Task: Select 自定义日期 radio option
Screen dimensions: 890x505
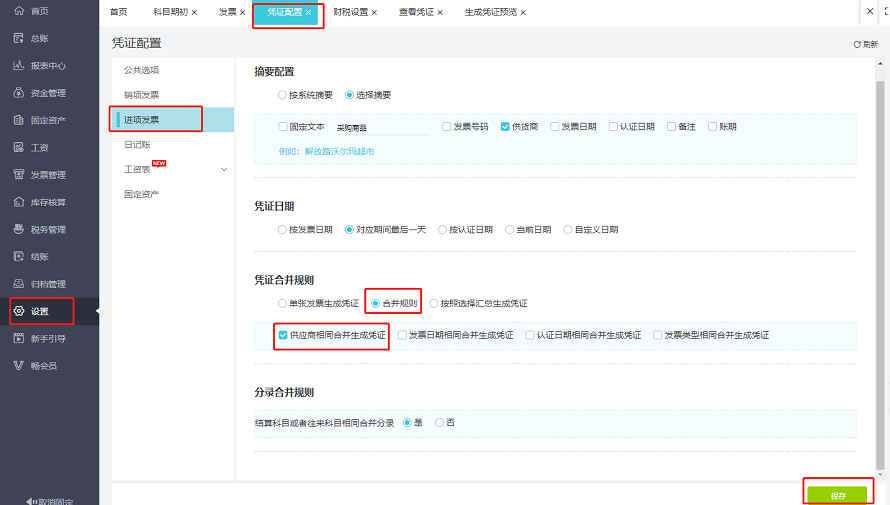Action: point(568,229)
